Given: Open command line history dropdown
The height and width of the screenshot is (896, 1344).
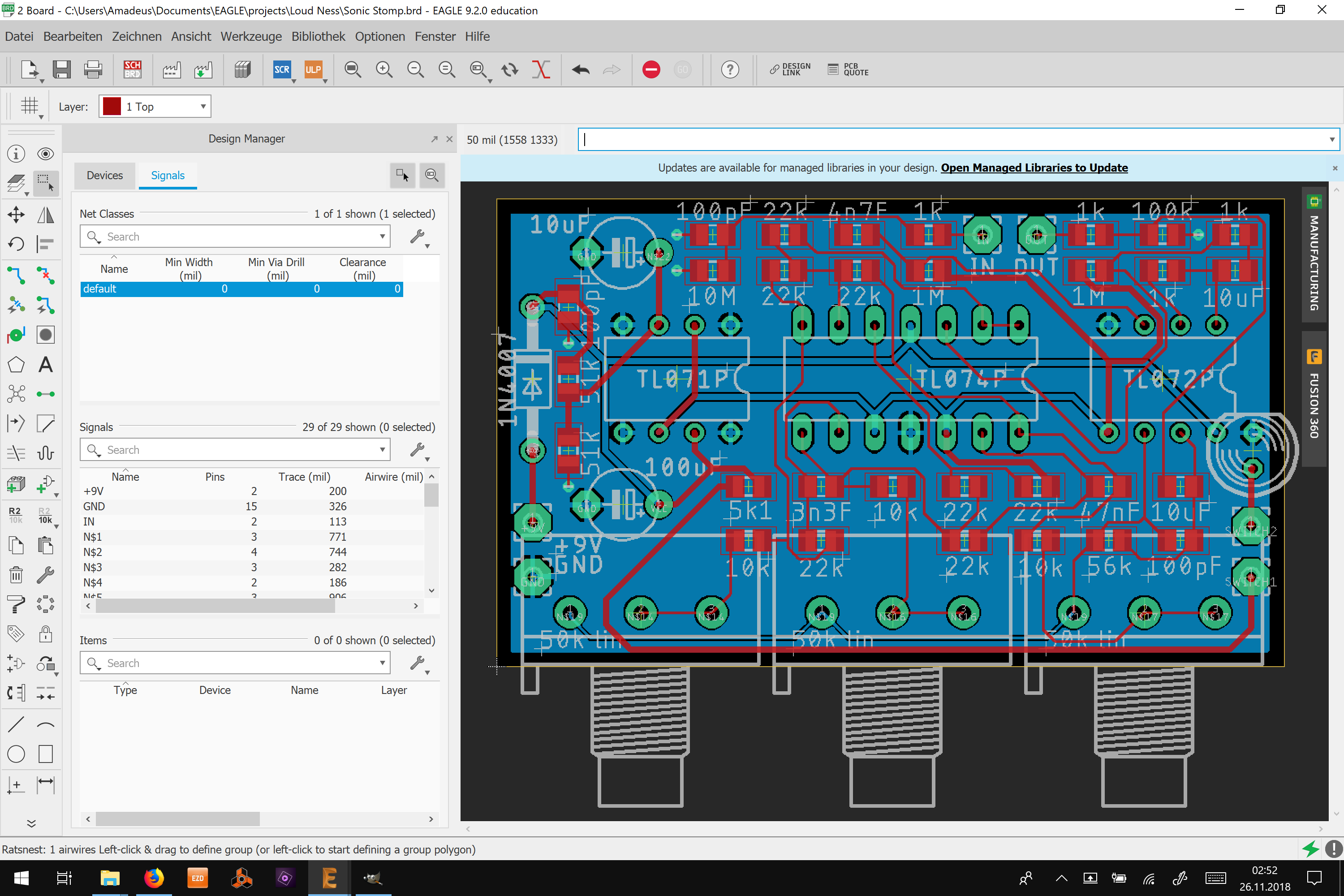Looking at the screenshot, I should 1331,139.
